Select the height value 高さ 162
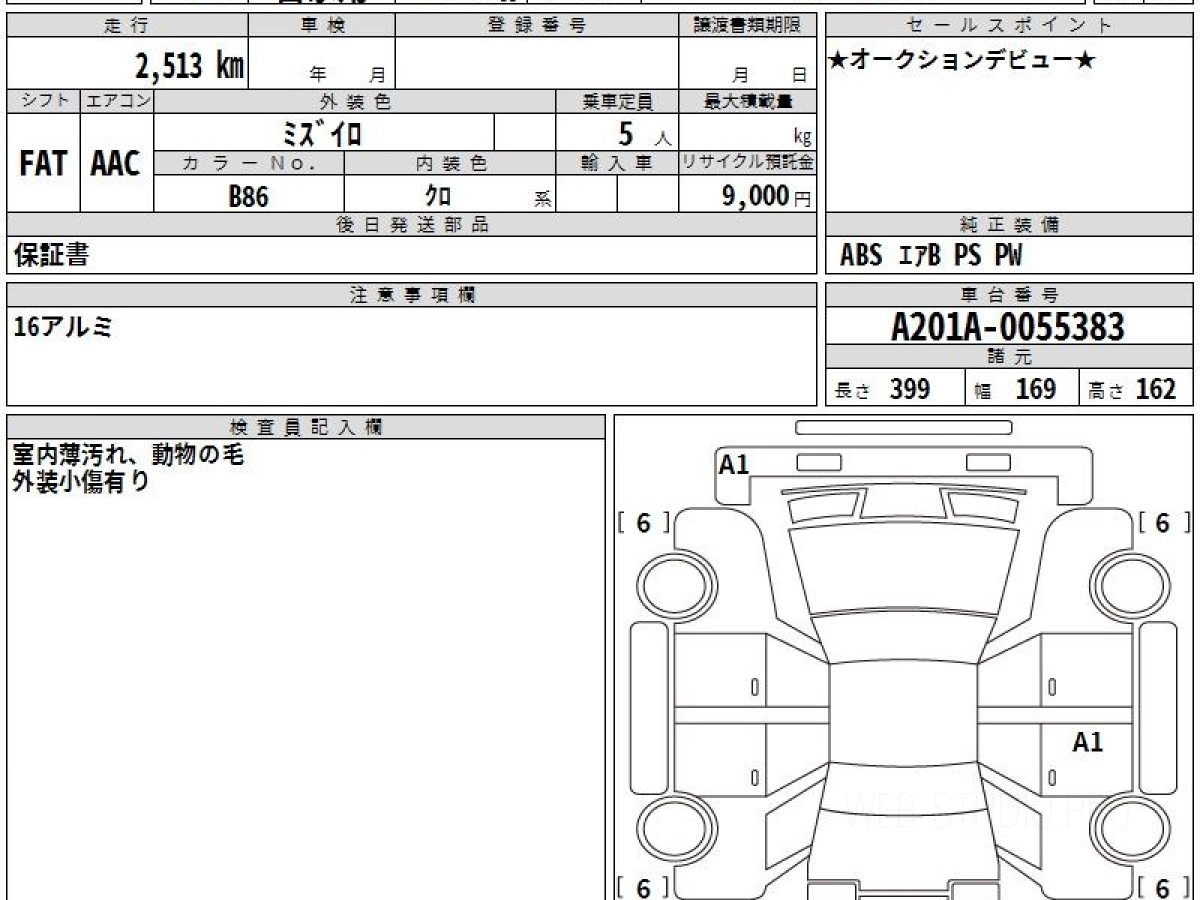1200x900 pixels. point(1133,389)
